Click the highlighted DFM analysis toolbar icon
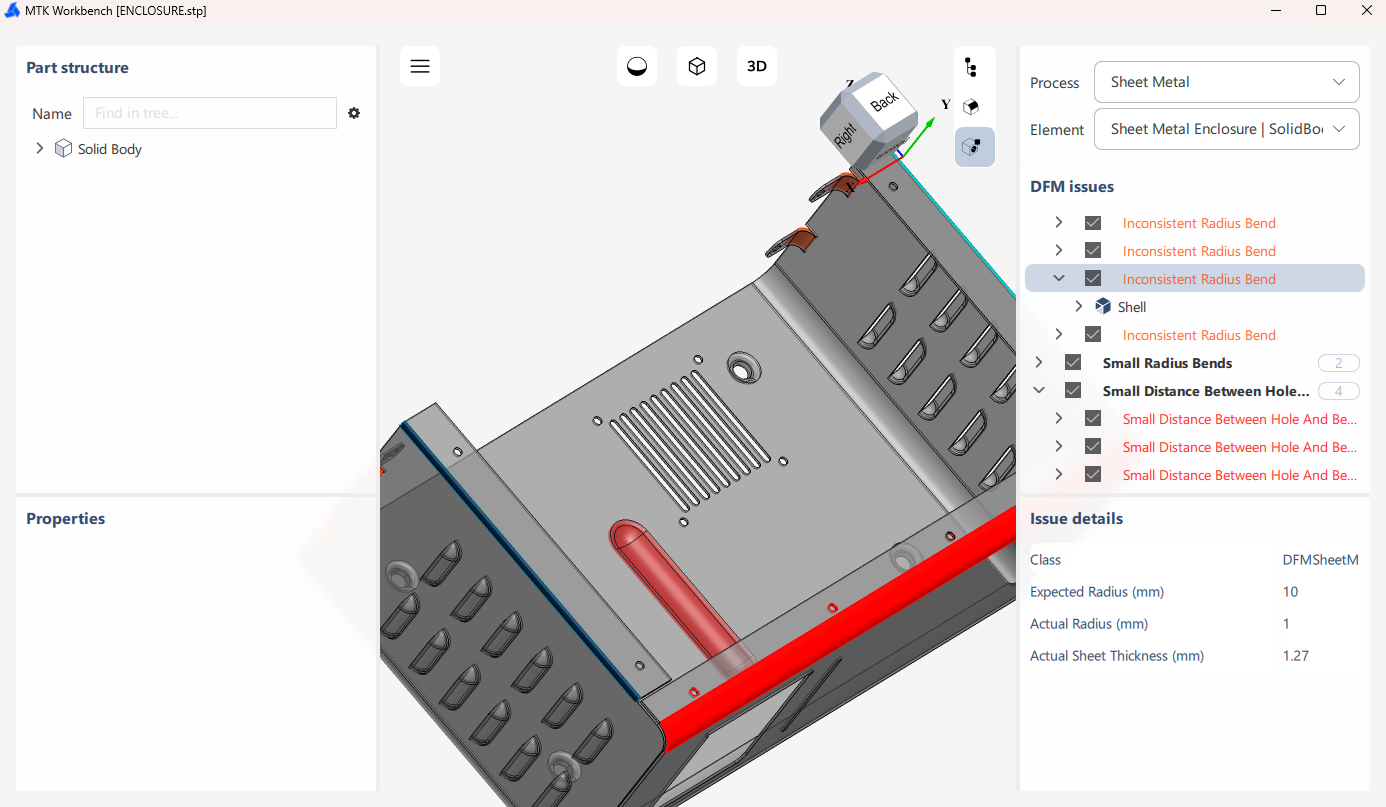Image resolution: width=1386 pixels, height=807 pixels. (x=970, y=147)
